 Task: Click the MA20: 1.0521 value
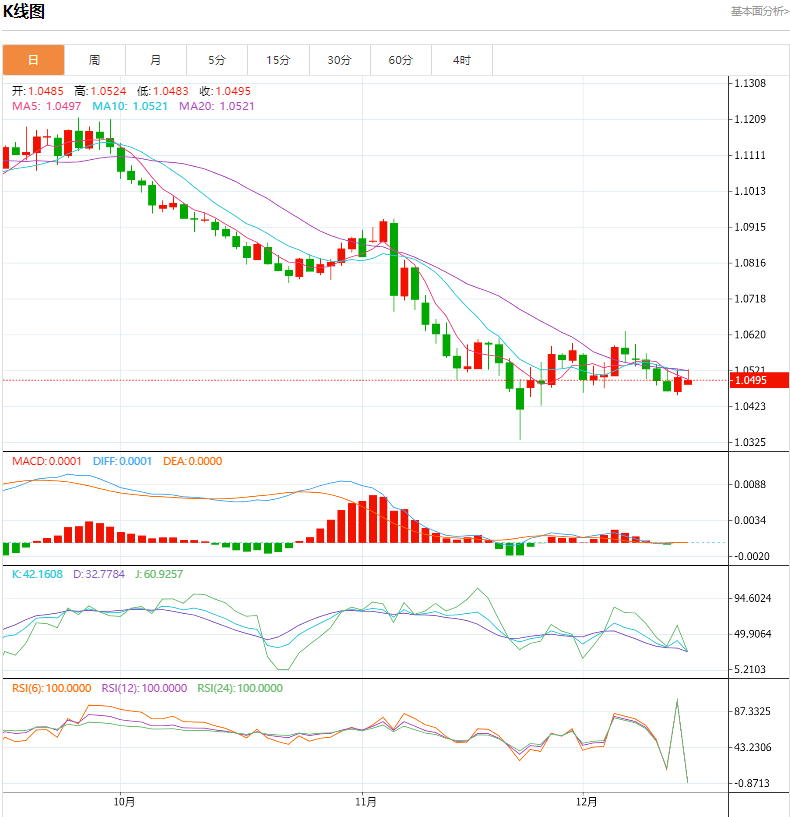point(217,106)
